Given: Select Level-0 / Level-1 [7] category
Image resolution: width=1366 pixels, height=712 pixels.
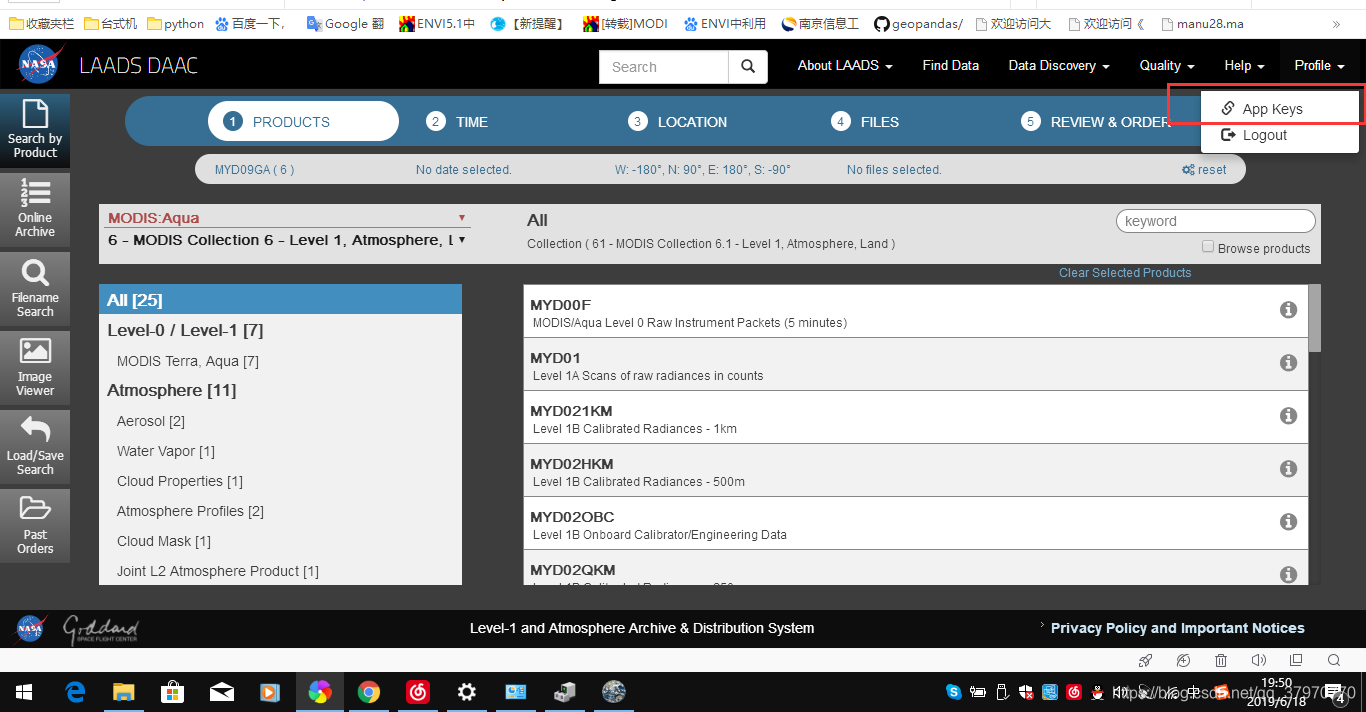Looking at the screenshot, I should point(185,330).
